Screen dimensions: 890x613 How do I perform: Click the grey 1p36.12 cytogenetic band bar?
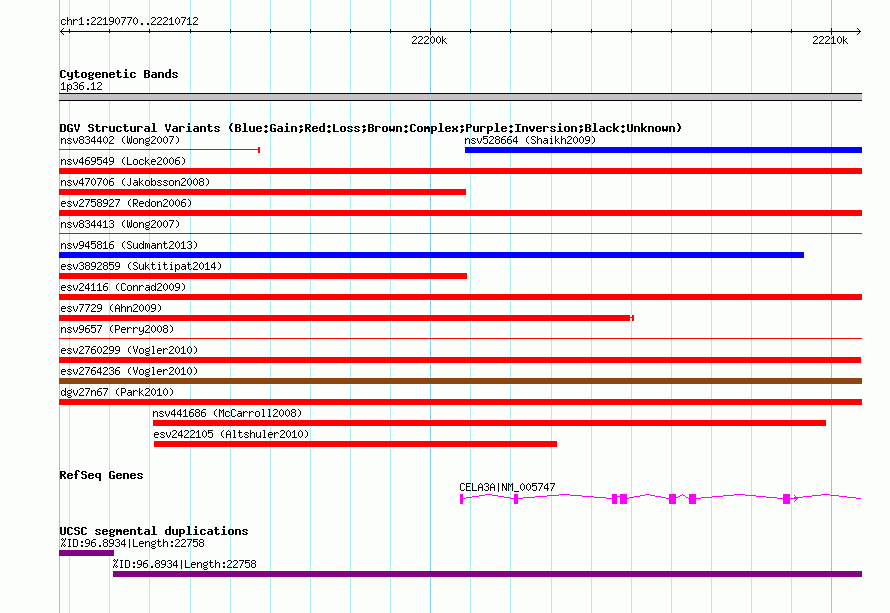(460, 97)
